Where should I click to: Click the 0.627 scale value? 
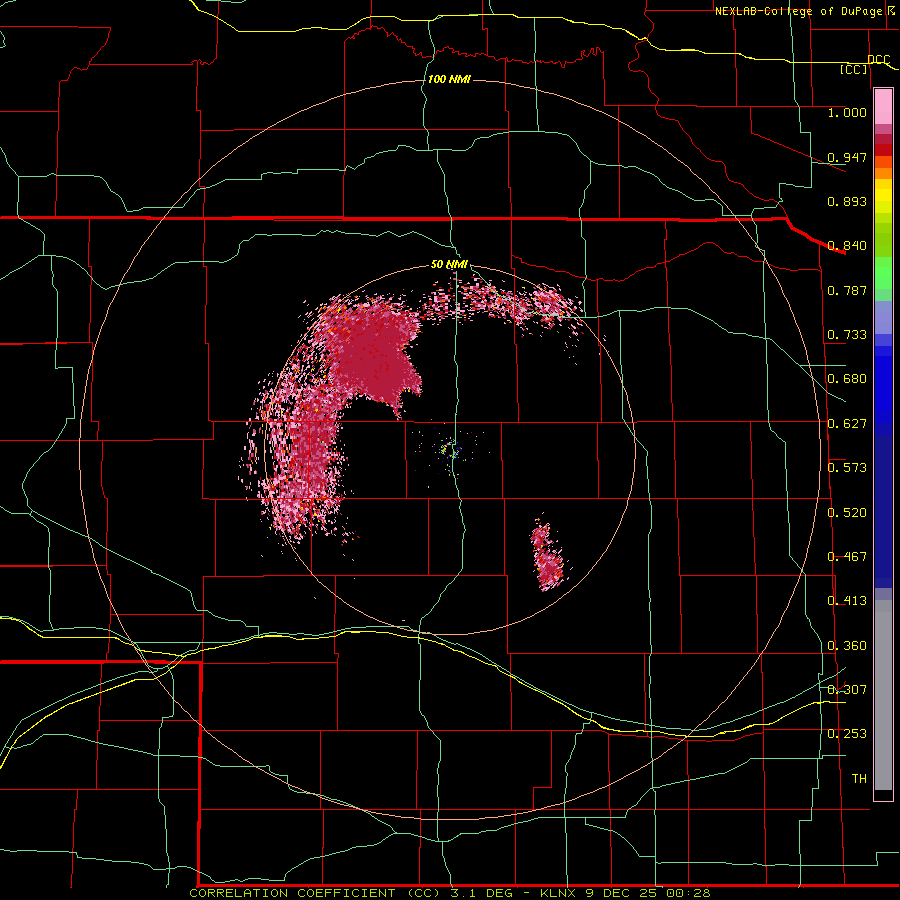(847, 423)
